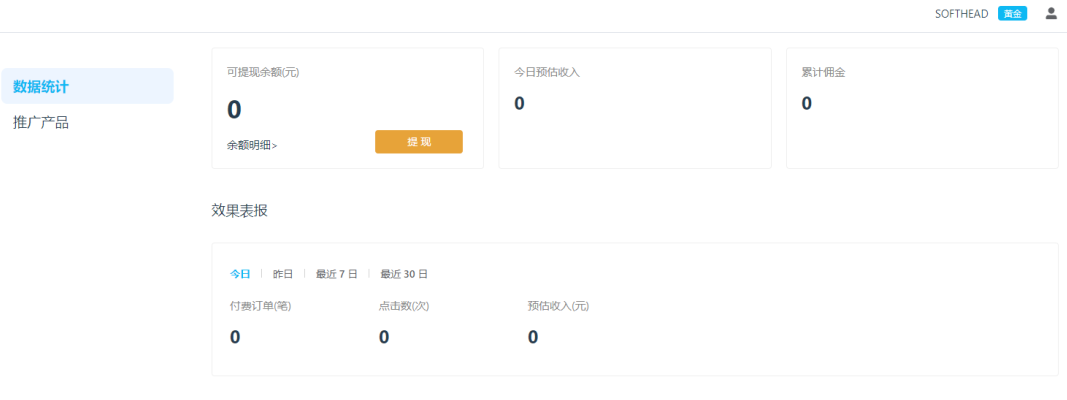Open 推广产品 in the sidebar
This screenshot has height=400, width=1067.
click(41, 123)
